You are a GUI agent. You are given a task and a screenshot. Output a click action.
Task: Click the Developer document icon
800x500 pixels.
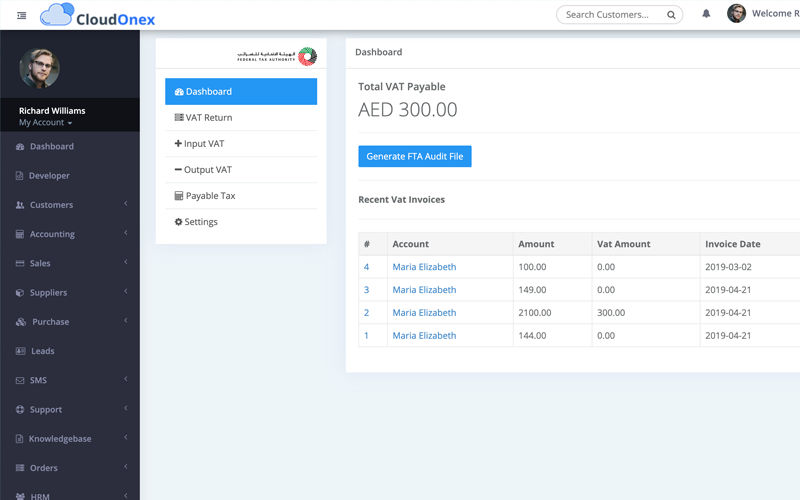pos(19,176)
